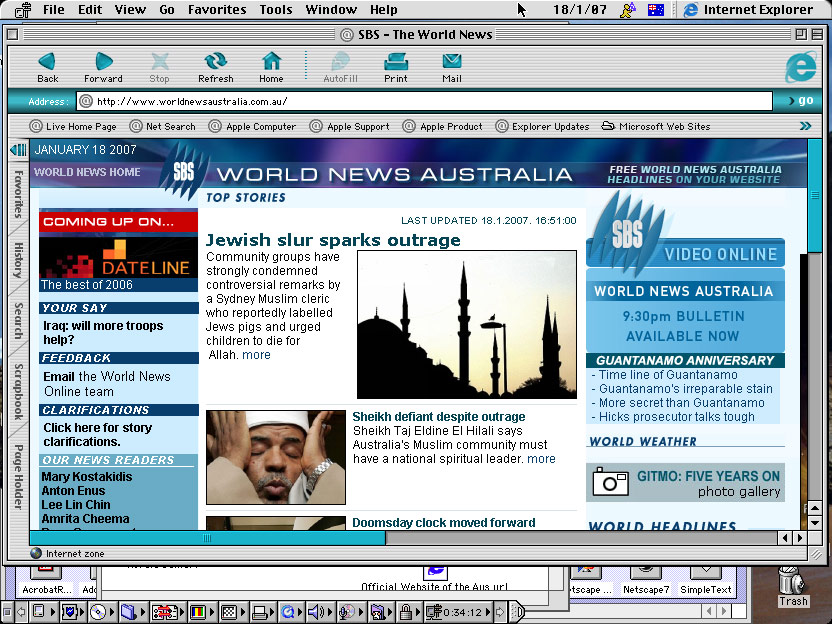This screenshot has width=832, height=624.
Task: Open the View menu
Action: pos(130,10)
